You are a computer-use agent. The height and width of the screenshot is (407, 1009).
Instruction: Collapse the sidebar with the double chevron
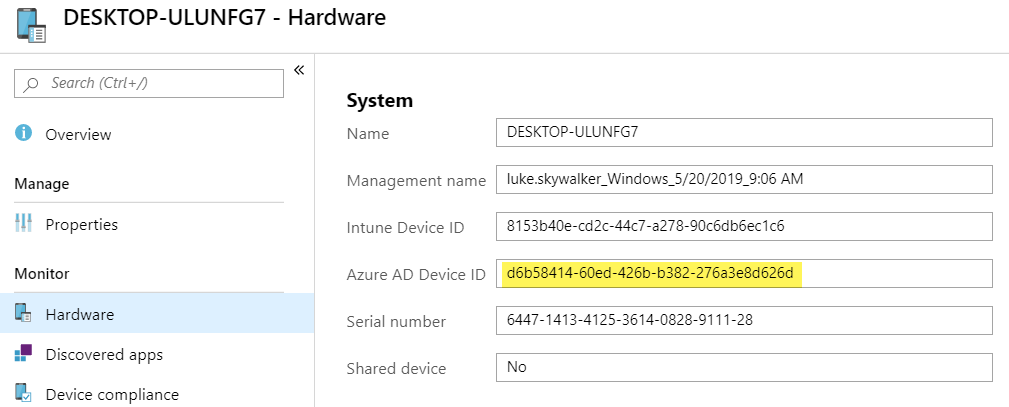(298, 70)
